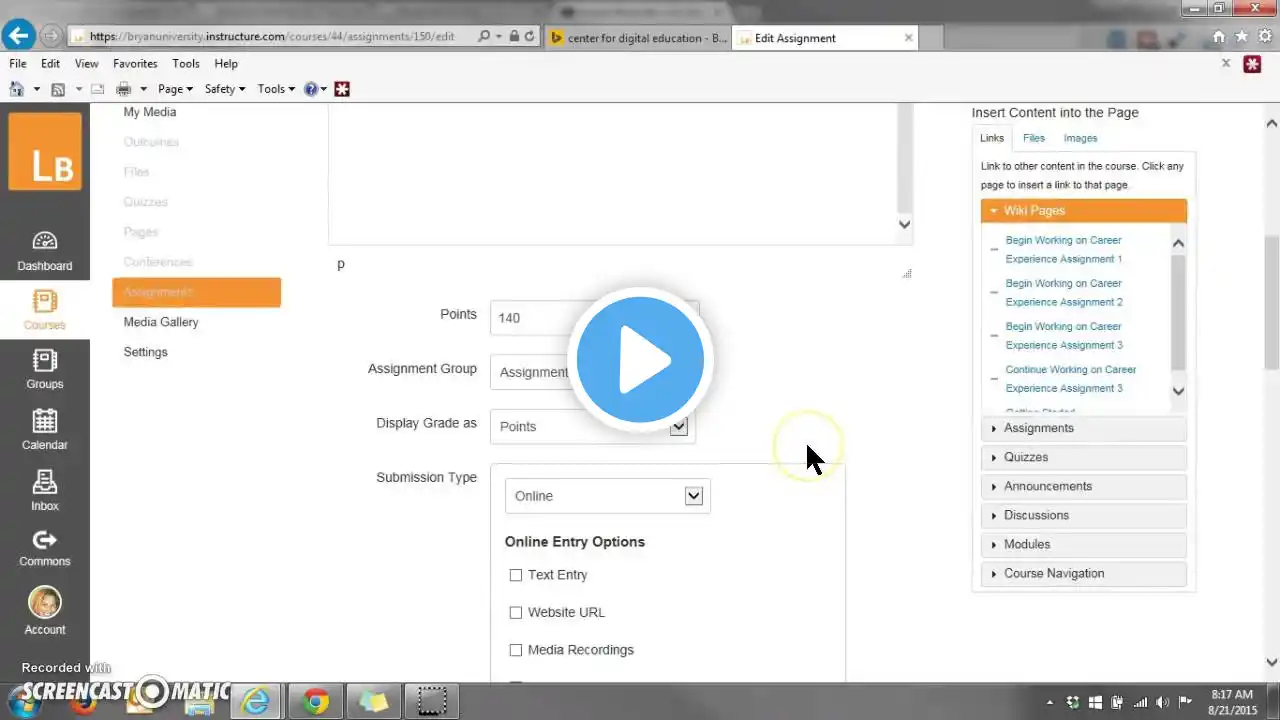Viewport: 1280px width, 720px height.
Task: Click the browser address bar URL
Action: tap(272, 36)
